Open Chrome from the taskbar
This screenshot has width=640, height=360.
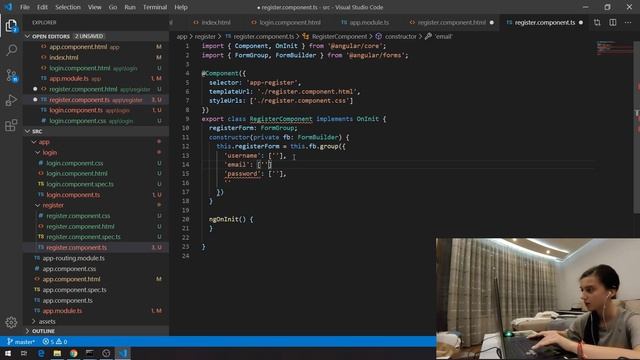pyautogui.click(x=73, y=353)
